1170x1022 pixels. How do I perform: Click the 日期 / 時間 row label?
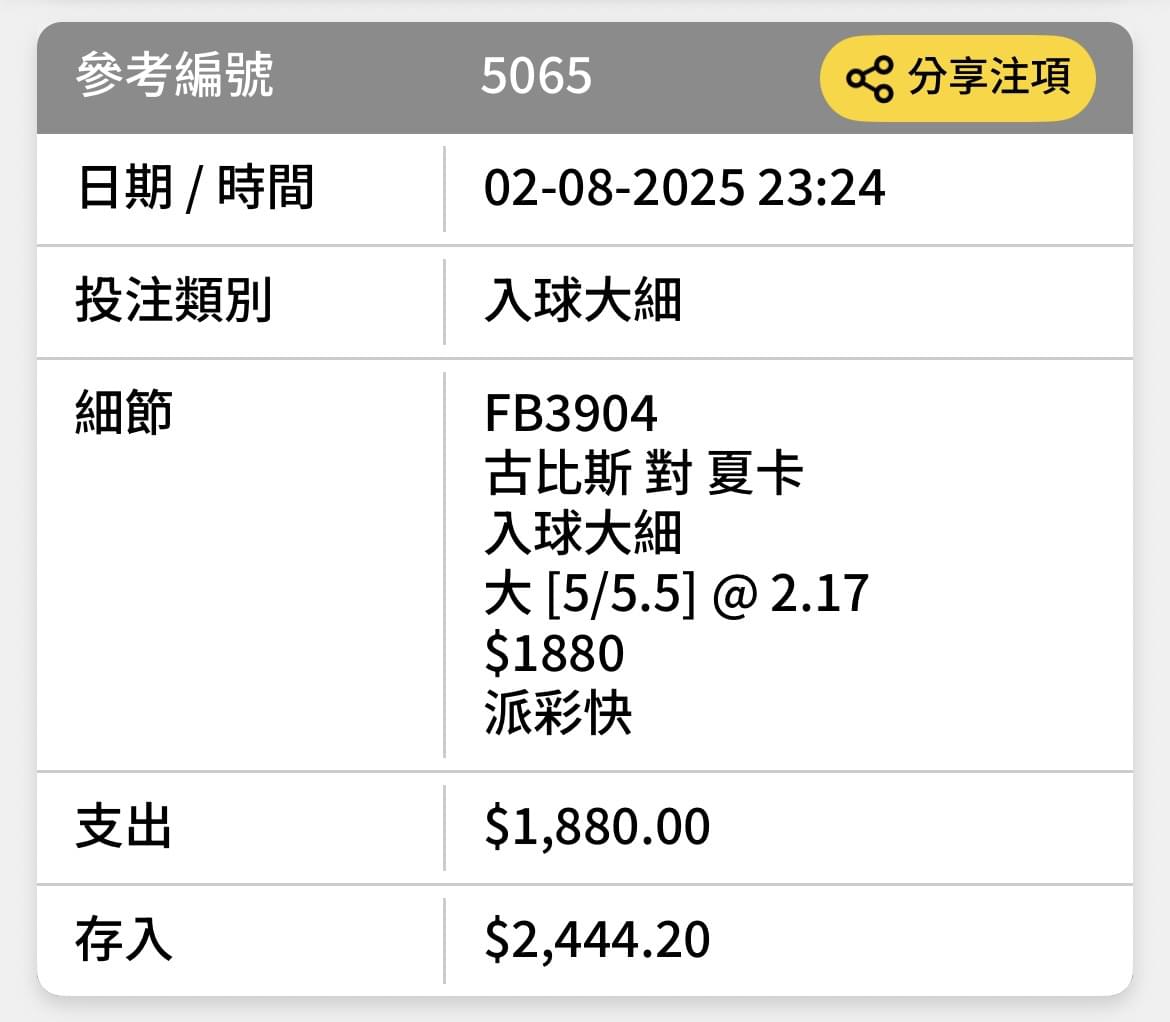pyautogui.click(x=195, y=187)
